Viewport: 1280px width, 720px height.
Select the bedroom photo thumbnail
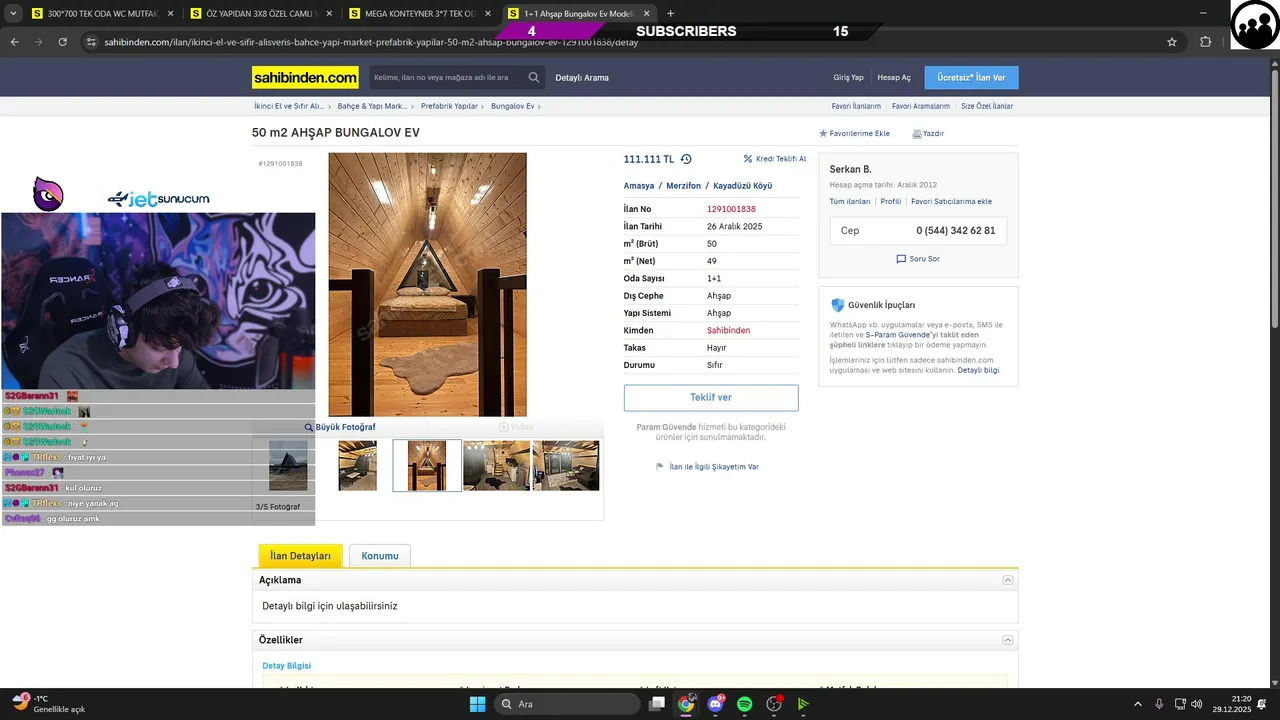427,465
